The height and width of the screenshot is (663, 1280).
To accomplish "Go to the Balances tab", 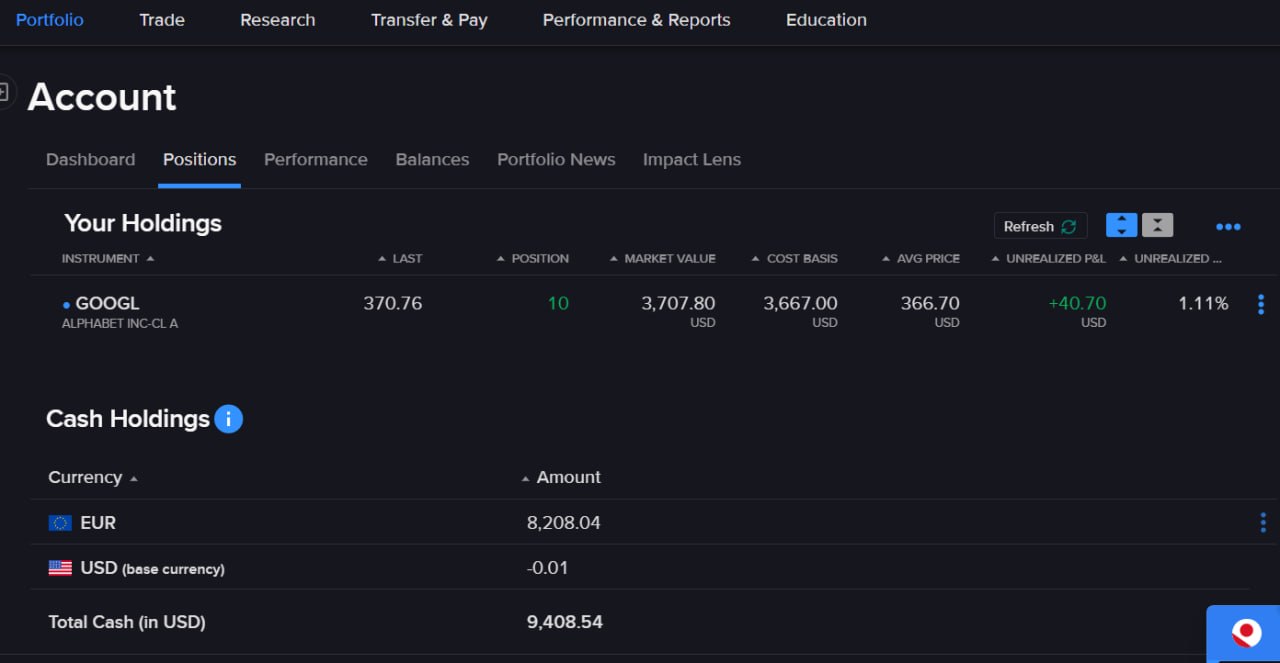I will tap(432, 159).
